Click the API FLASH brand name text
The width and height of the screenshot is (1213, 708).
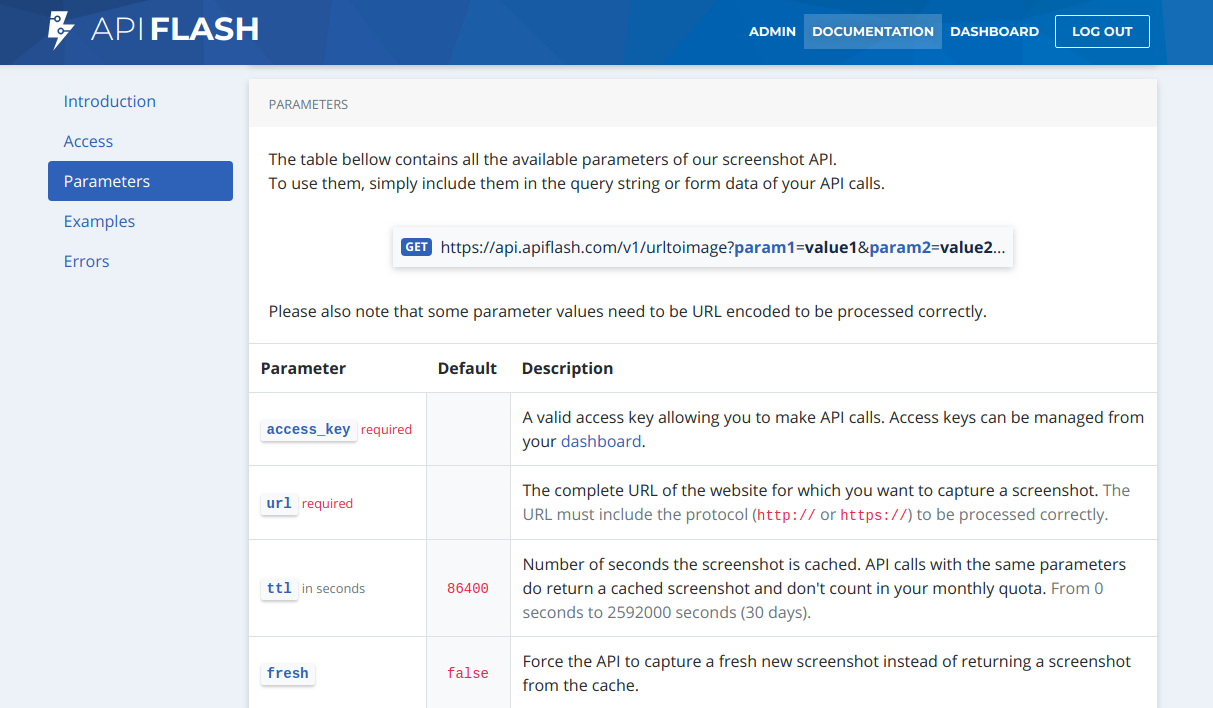tap(175, 31)
